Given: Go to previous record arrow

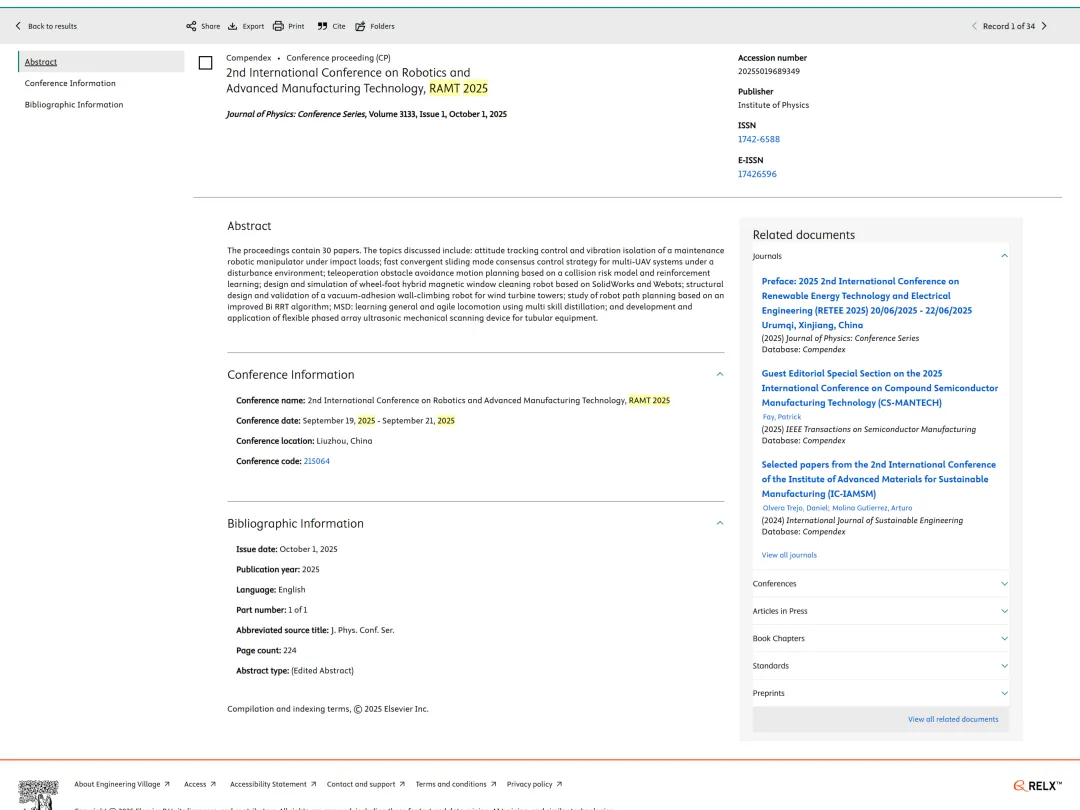Looking at the screenshot, I should coord(974,26).
